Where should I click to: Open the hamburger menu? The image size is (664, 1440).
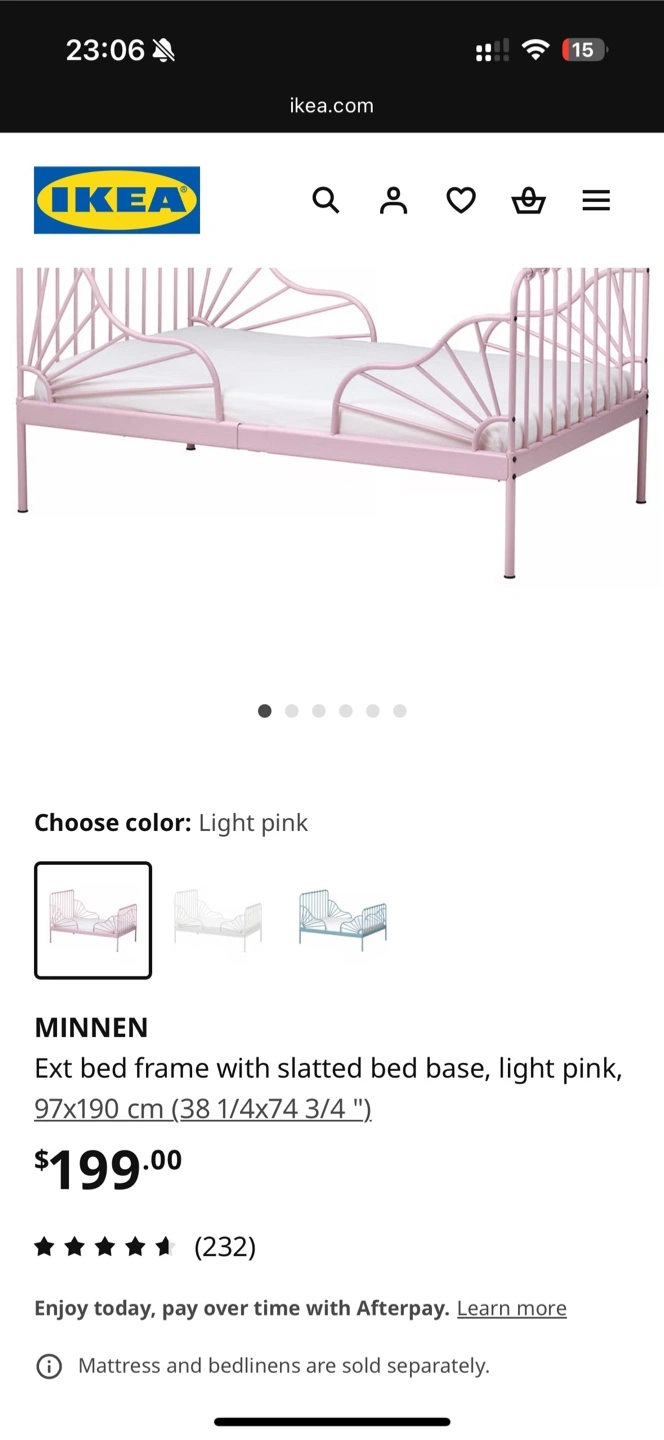[x=596, y=201]
